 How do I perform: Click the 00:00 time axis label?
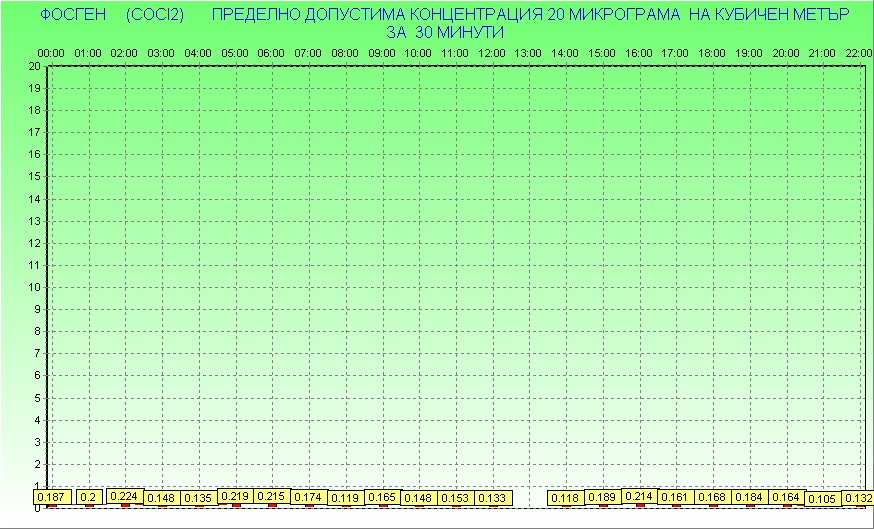[x=51, y=54]
